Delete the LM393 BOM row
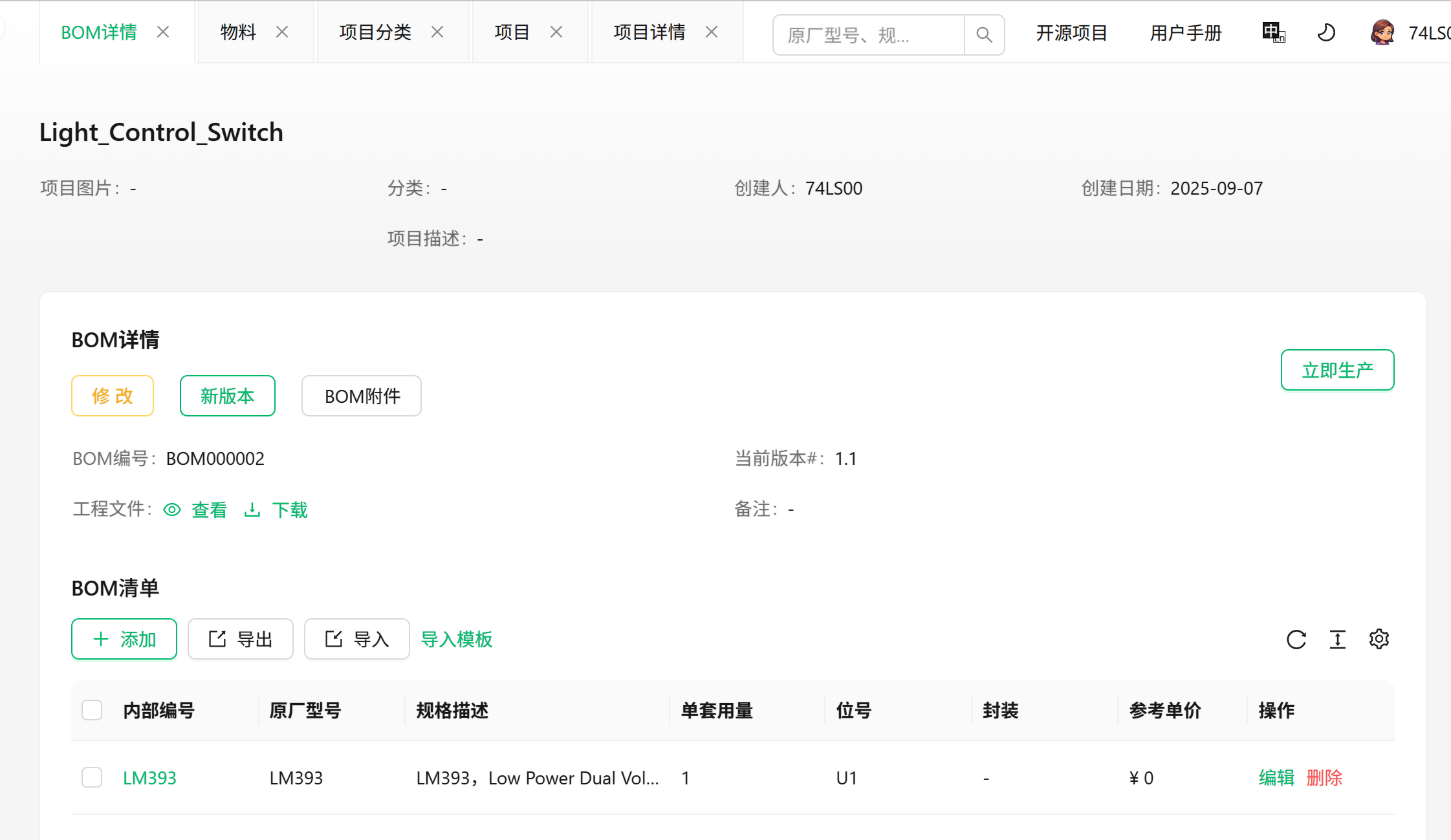The width and height of the screenshot is (1451, 840). [x=1324, y=777]
